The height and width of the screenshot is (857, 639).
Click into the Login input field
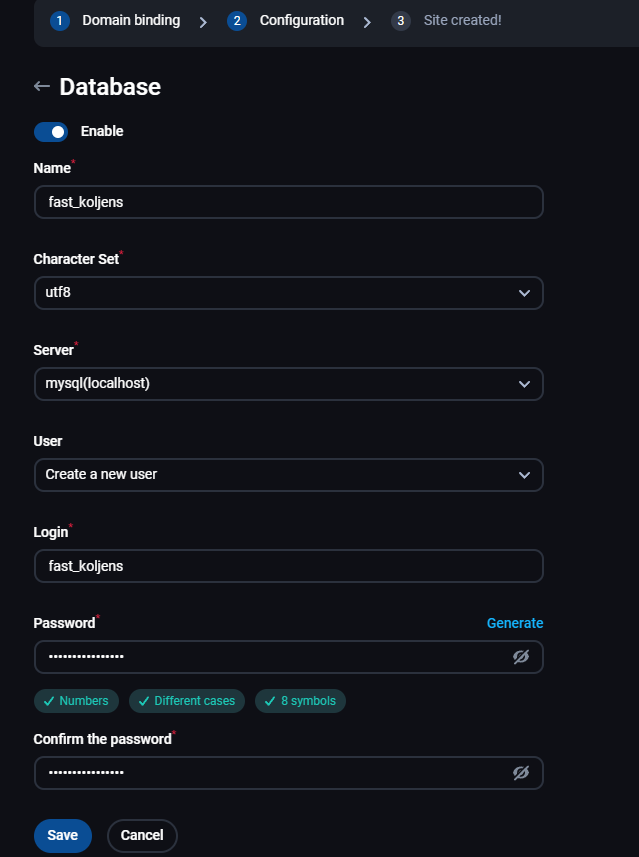[x=289, y=566]
